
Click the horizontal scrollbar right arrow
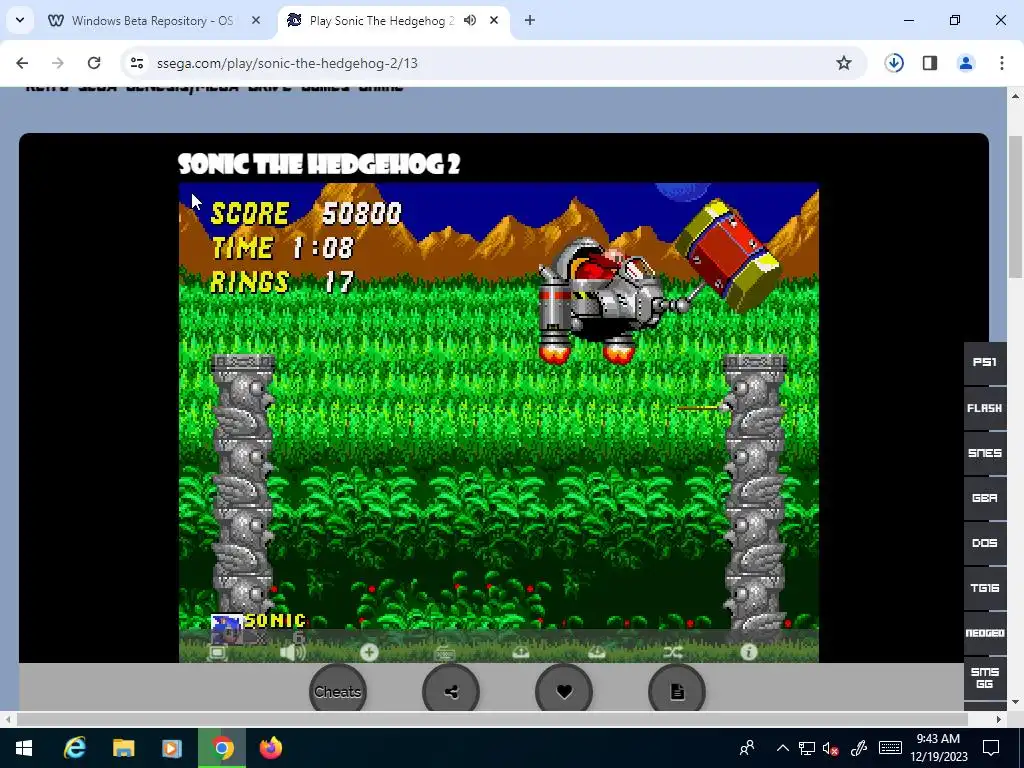click(999, 719)
